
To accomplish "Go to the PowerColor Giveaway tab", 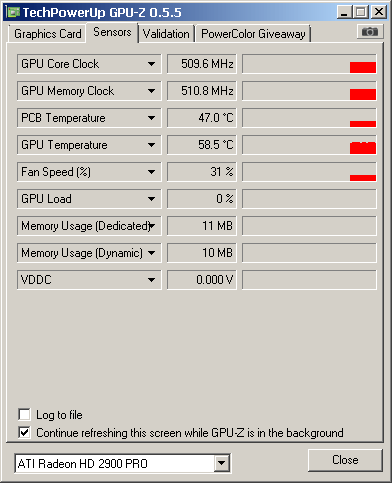I will point(253,34).
